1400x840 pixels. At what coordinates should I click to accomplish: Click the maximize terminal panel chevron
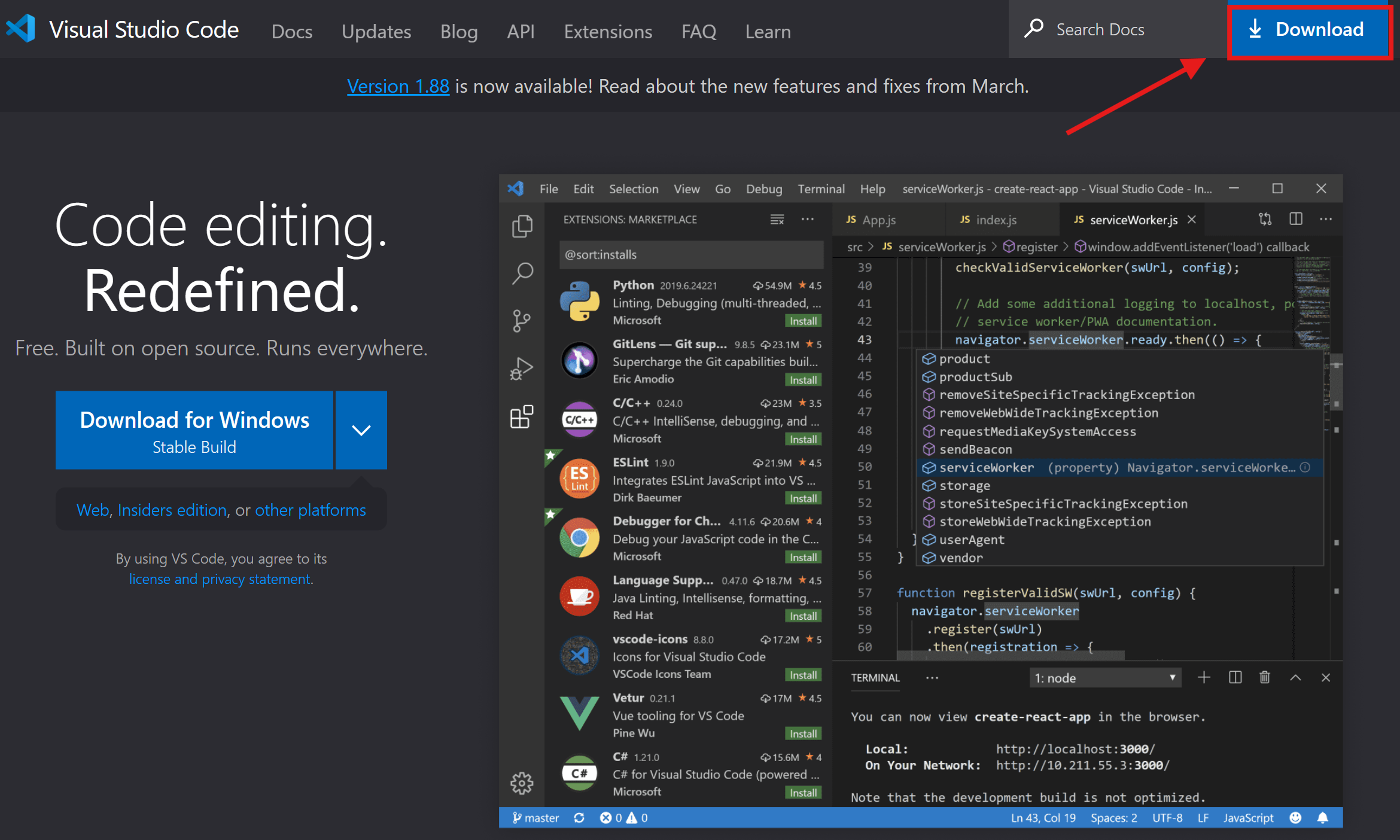[x=1295, y=677]
